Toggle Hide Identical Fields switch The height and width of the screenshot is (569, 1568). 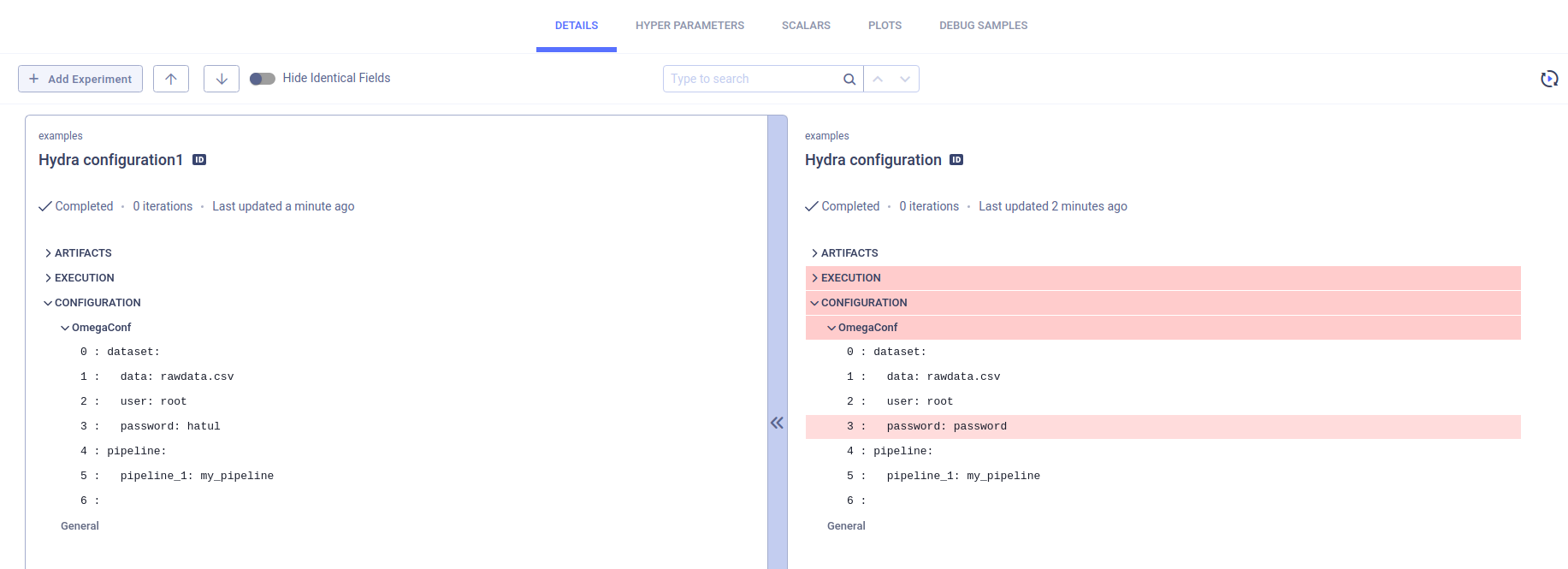(263, 79)
